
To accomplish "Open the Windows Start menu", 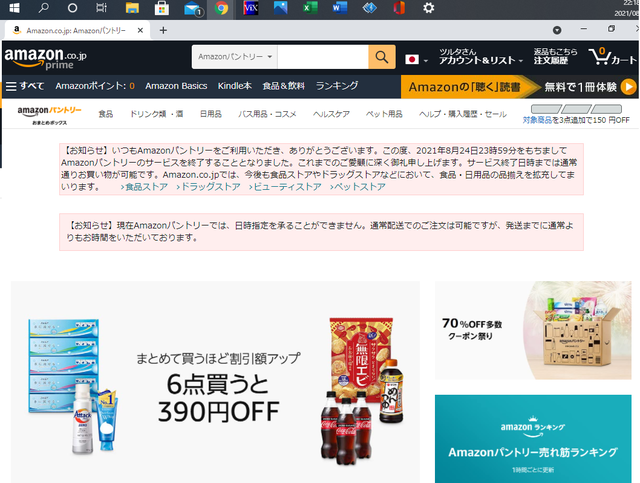I will pos(14,8).
